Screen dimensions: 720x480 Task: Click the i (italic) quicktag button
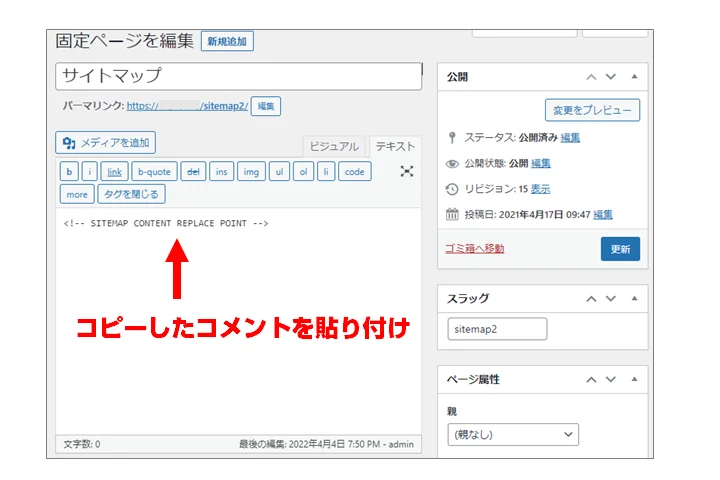coord(90,172)
